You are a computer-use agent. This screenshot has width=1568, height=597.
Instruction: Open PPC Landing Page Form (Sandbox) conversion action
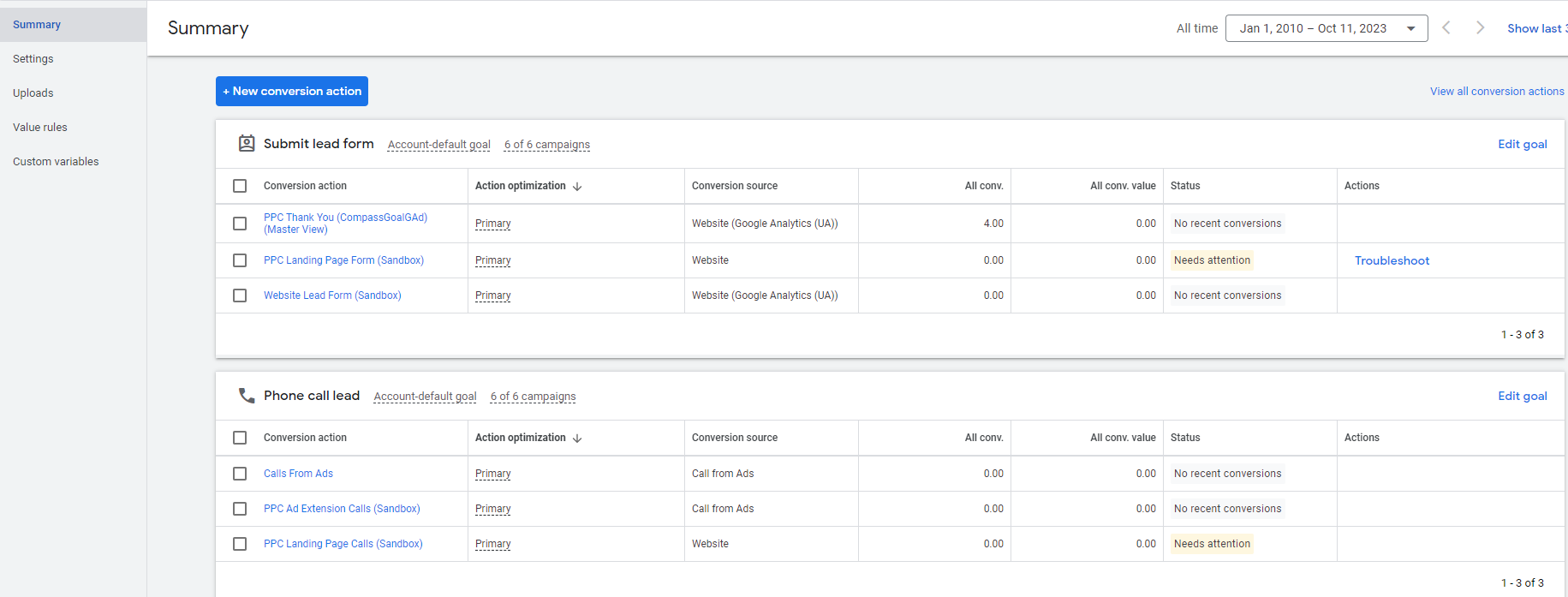pos(343,260)
